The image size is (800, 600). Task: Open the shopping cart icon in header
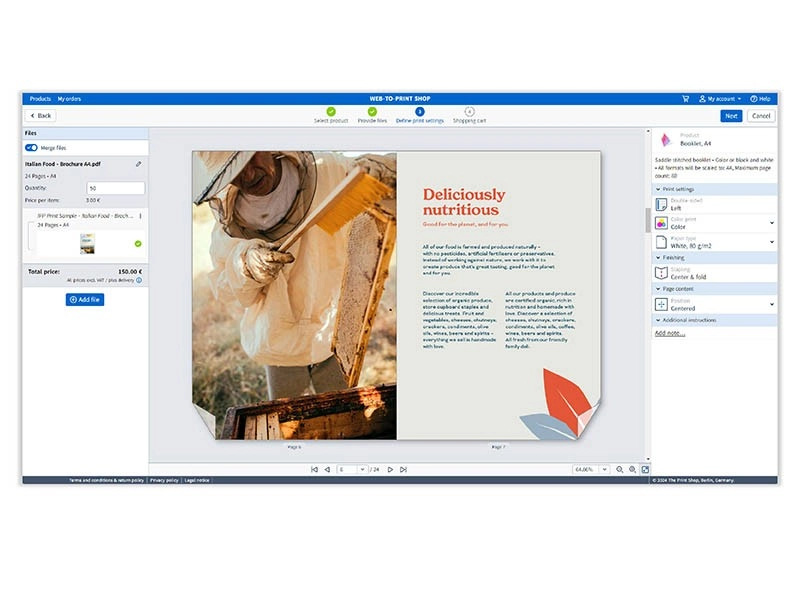[686, 99]
